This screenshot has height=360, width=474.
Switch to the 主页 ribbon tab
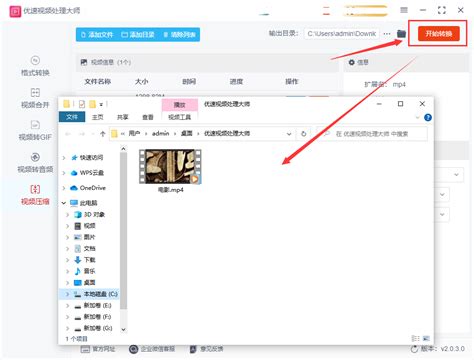click(98, 117)
